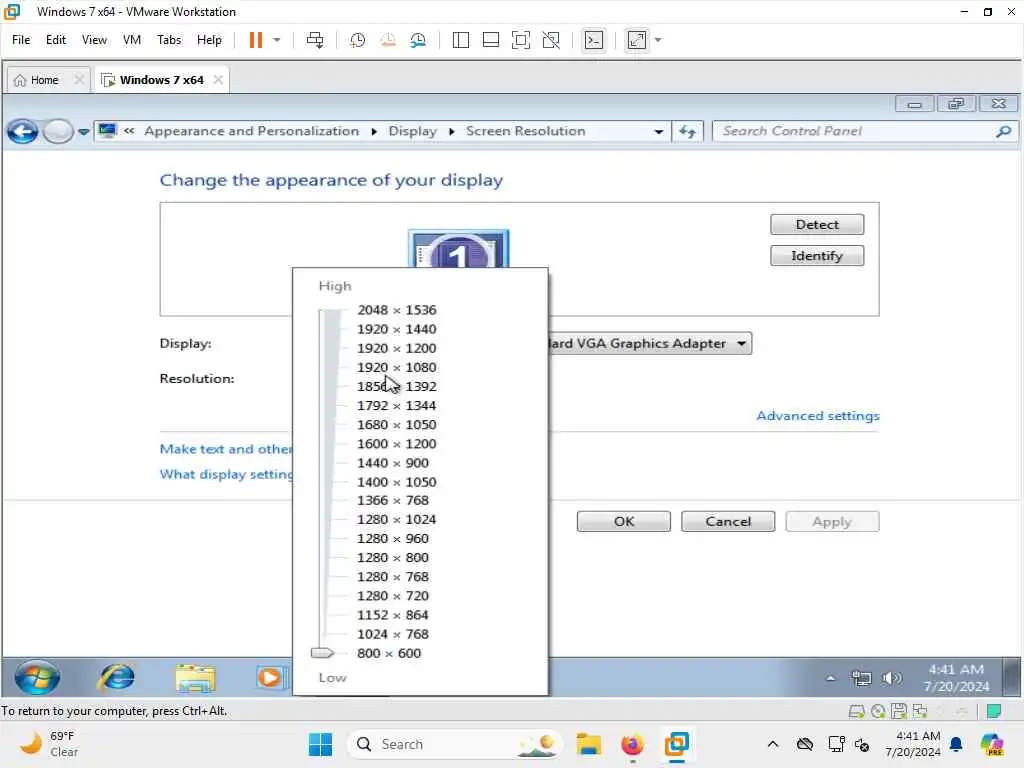Click the resolution slider thumb

323,652
